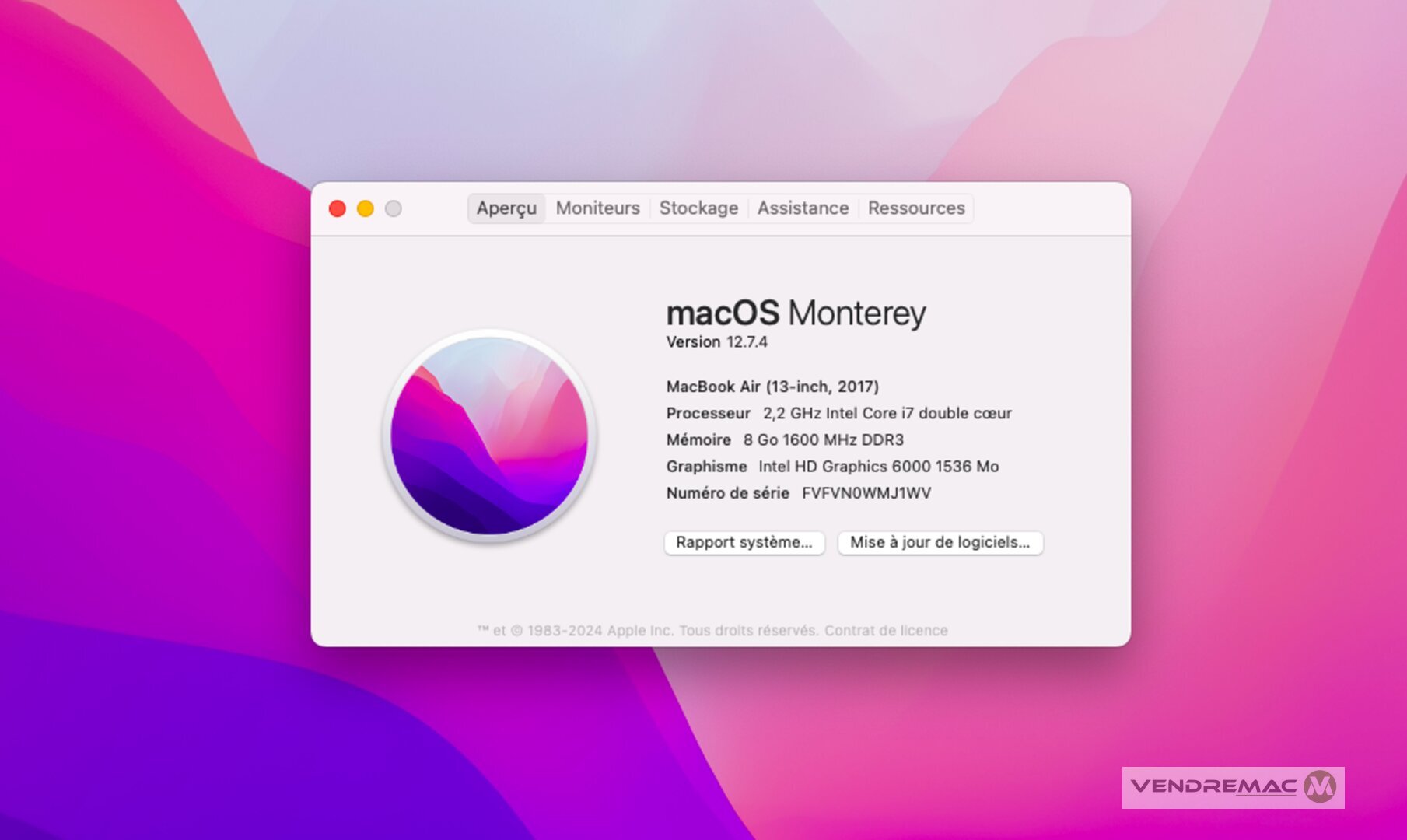Click the serial number FVFVN0WMJ1WV
This screenshot has height=840, width=1407.
[x=866, y=493]
